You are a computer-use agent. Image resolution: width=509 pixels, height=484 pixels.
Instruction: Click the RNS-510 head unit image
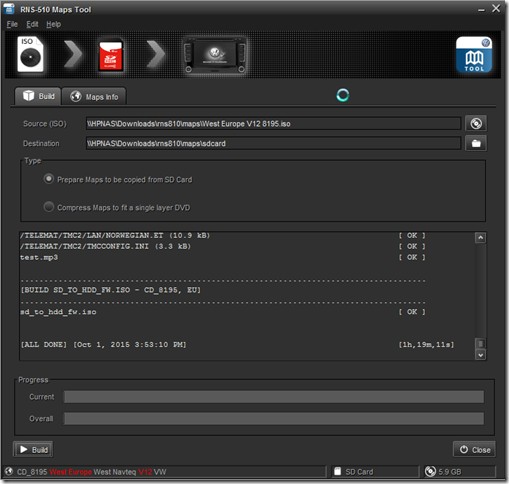(215, 55)
